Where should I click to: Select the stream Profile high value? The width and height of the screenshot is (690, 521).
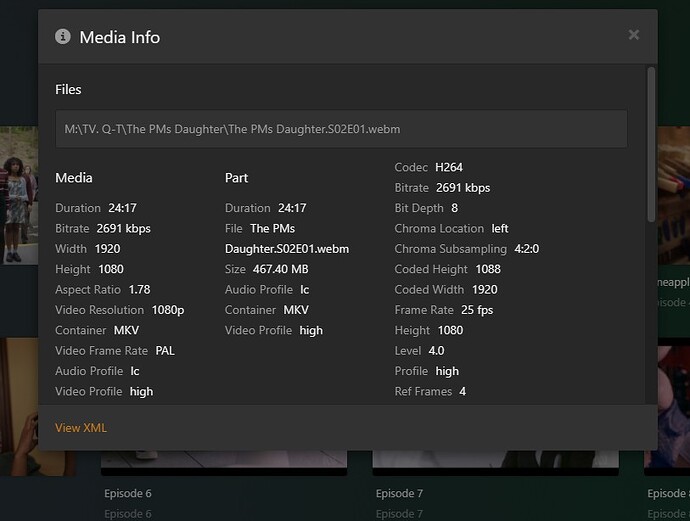click(x=447, y=371)
